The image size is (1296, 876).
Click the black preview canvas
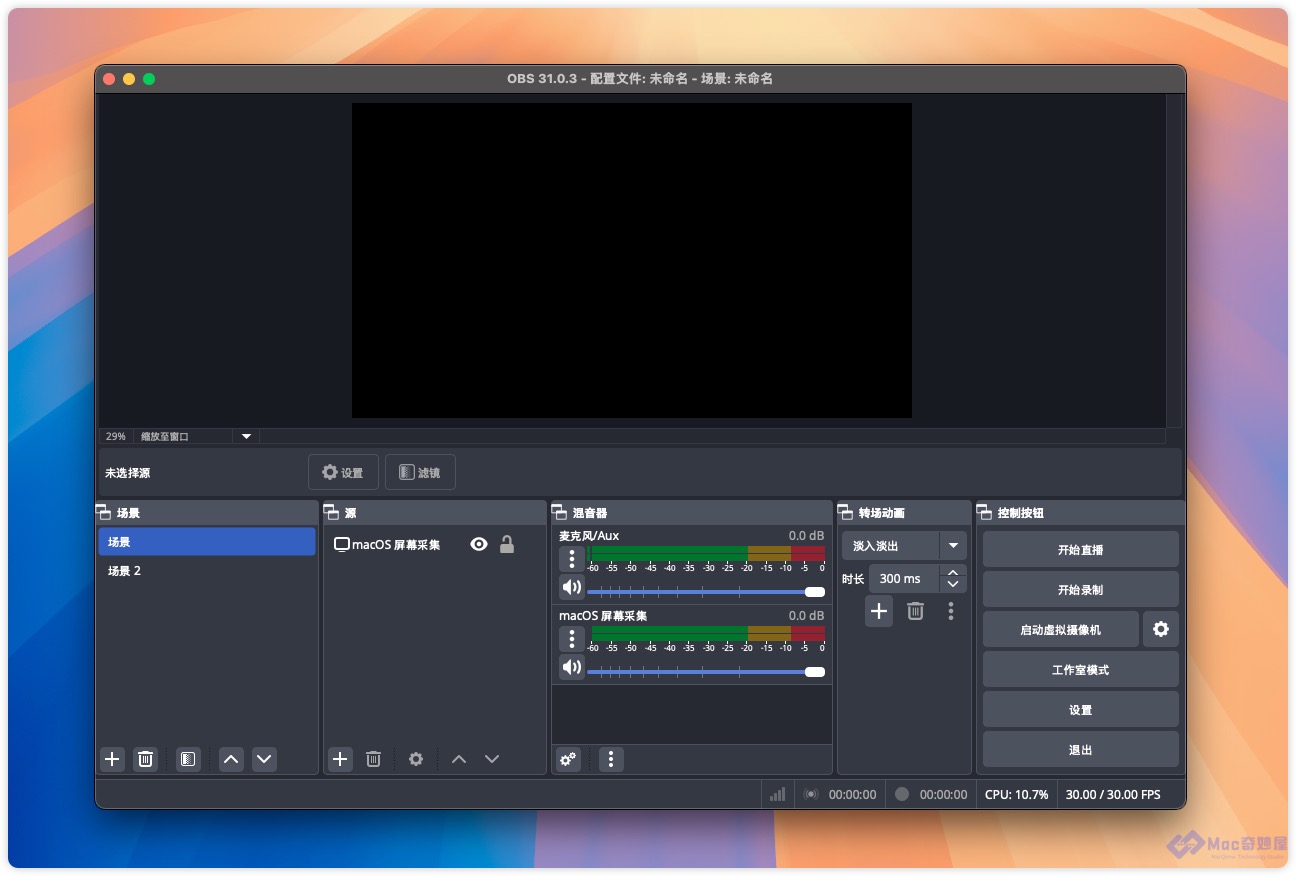(x=631, y=260)
